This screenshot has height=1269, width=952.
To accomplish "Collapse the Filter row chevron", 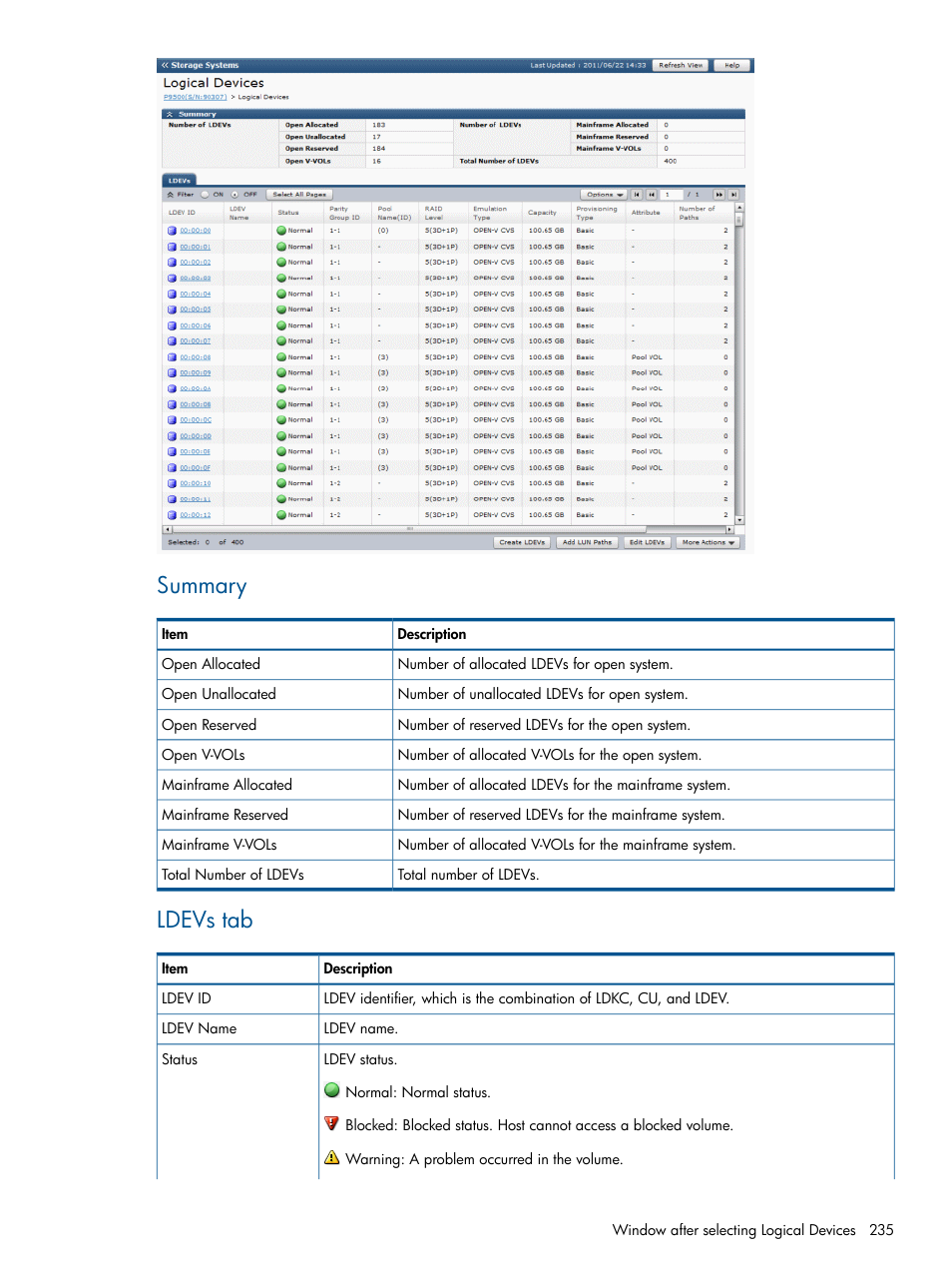I will (x=171, y=195).
